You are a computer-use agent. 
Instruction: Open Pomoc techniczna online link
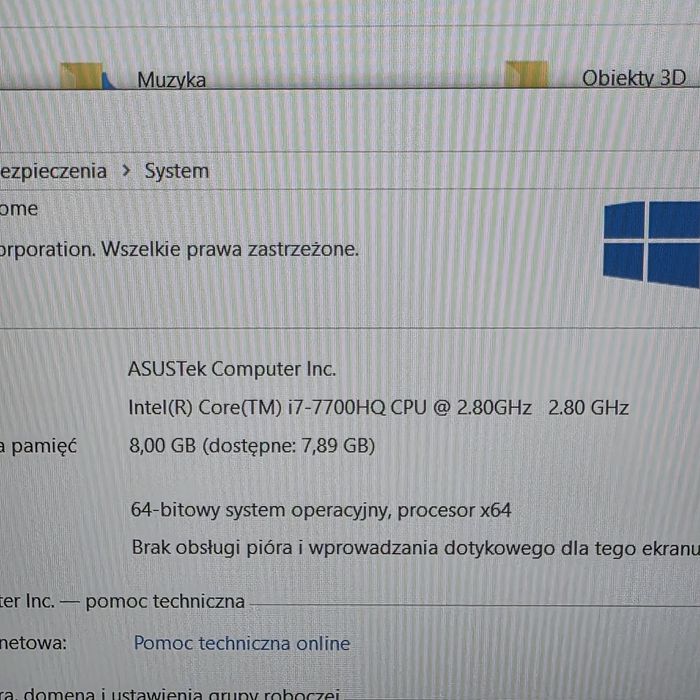coord(242,643)
